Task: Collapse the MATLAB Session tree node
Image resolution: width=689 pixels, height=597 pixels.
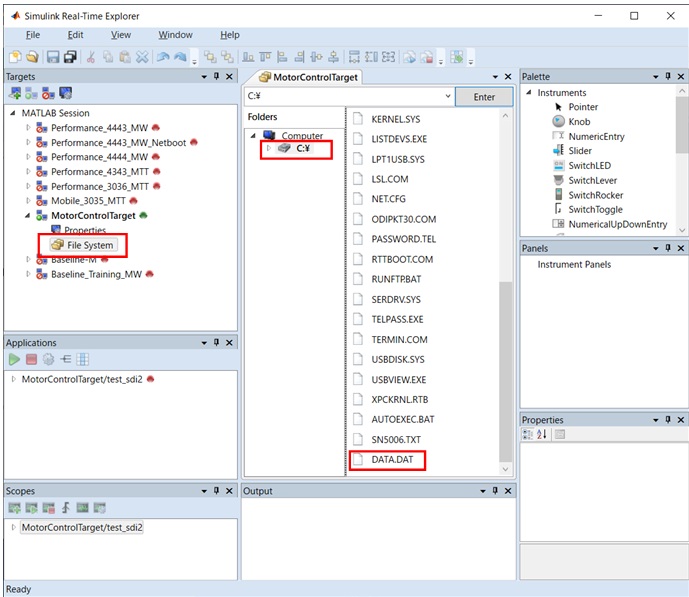Action: tap(13, 113)
